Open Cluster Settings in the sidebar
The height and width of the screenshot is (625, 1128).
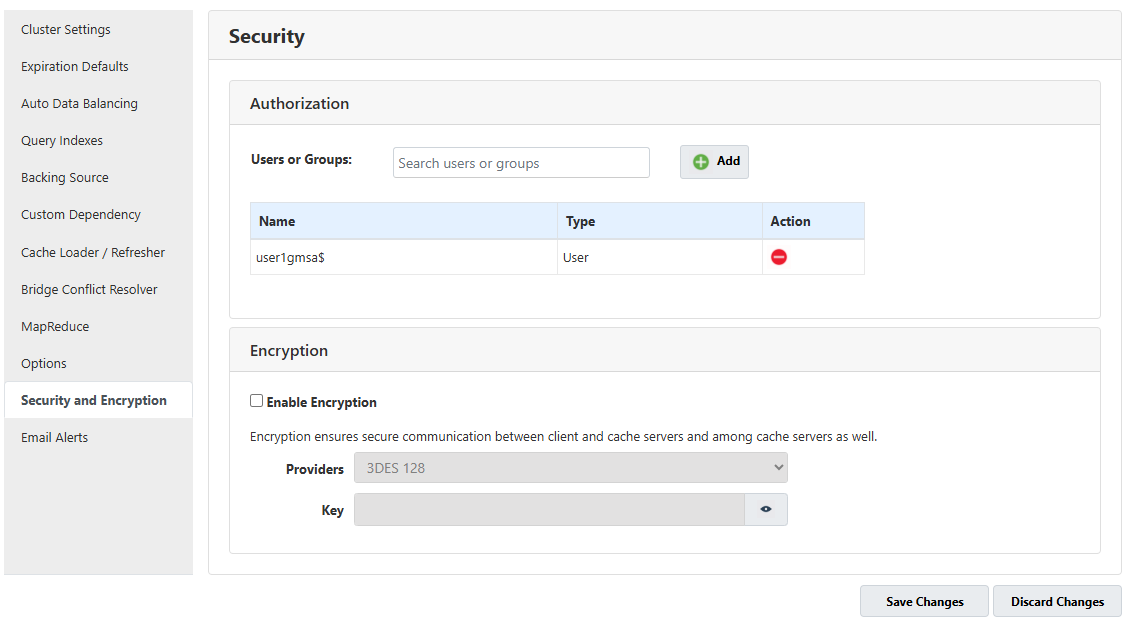(65, 29)
